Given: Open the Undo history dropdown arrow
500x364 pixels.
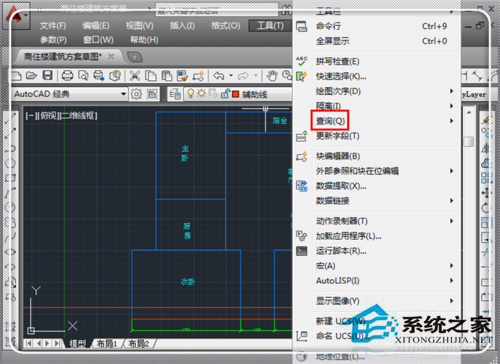Looking at the screenshot, I should pos(231,76).
